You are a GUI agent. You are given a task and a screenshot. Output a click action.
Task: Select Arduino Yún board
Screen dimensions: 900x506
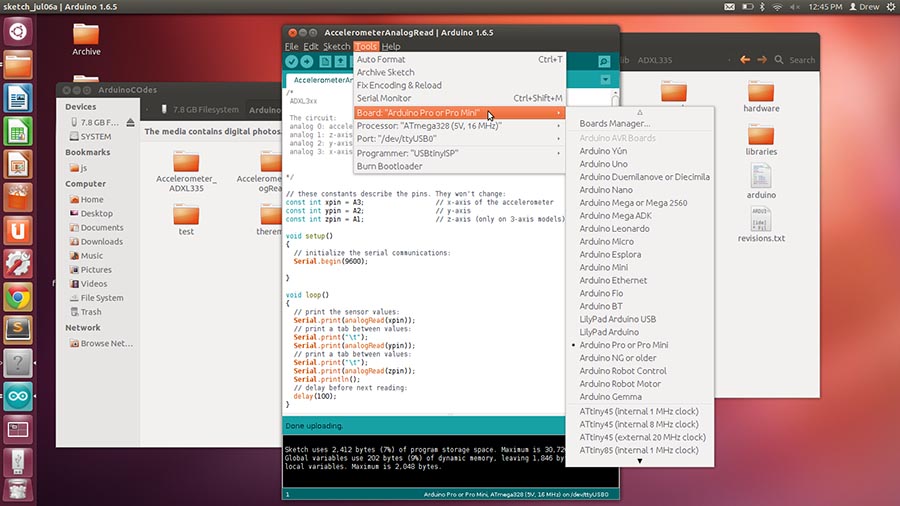coord(603,151)
